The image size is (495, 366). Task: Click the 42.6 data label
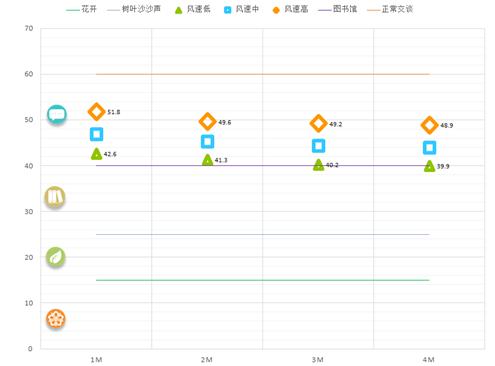pos(110,154)
